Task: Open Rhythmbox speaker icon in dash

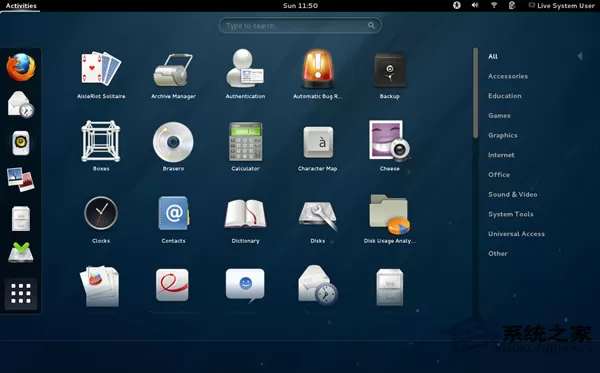Action: pyautogui.click(x=21, y=143)
